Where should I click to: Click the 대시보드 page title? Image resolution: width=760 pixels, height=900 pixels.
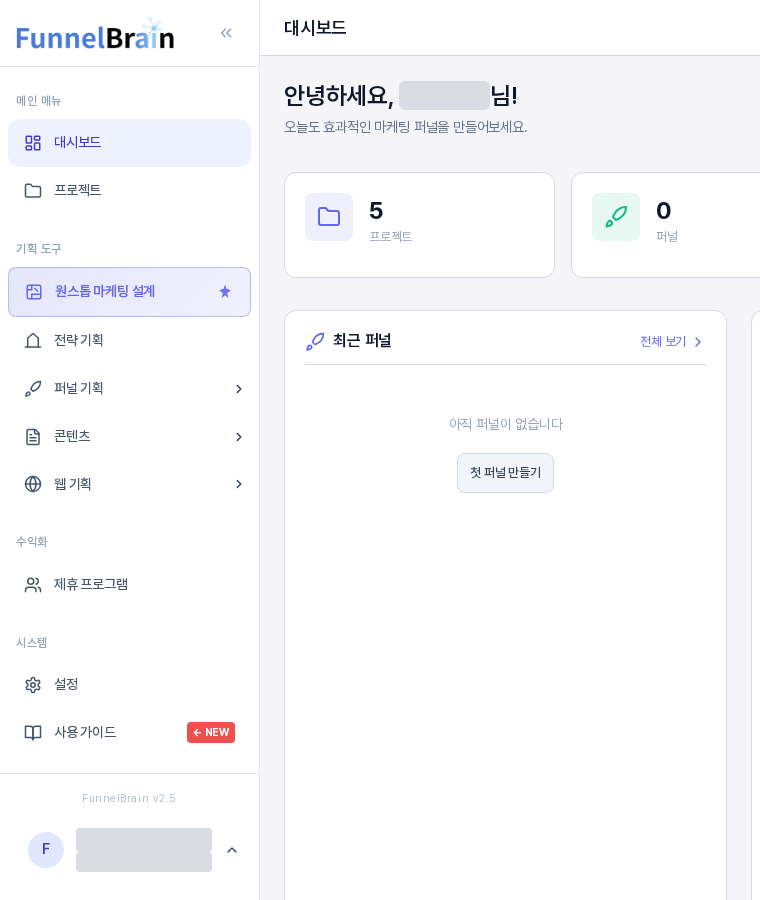(x=315, y=28)
